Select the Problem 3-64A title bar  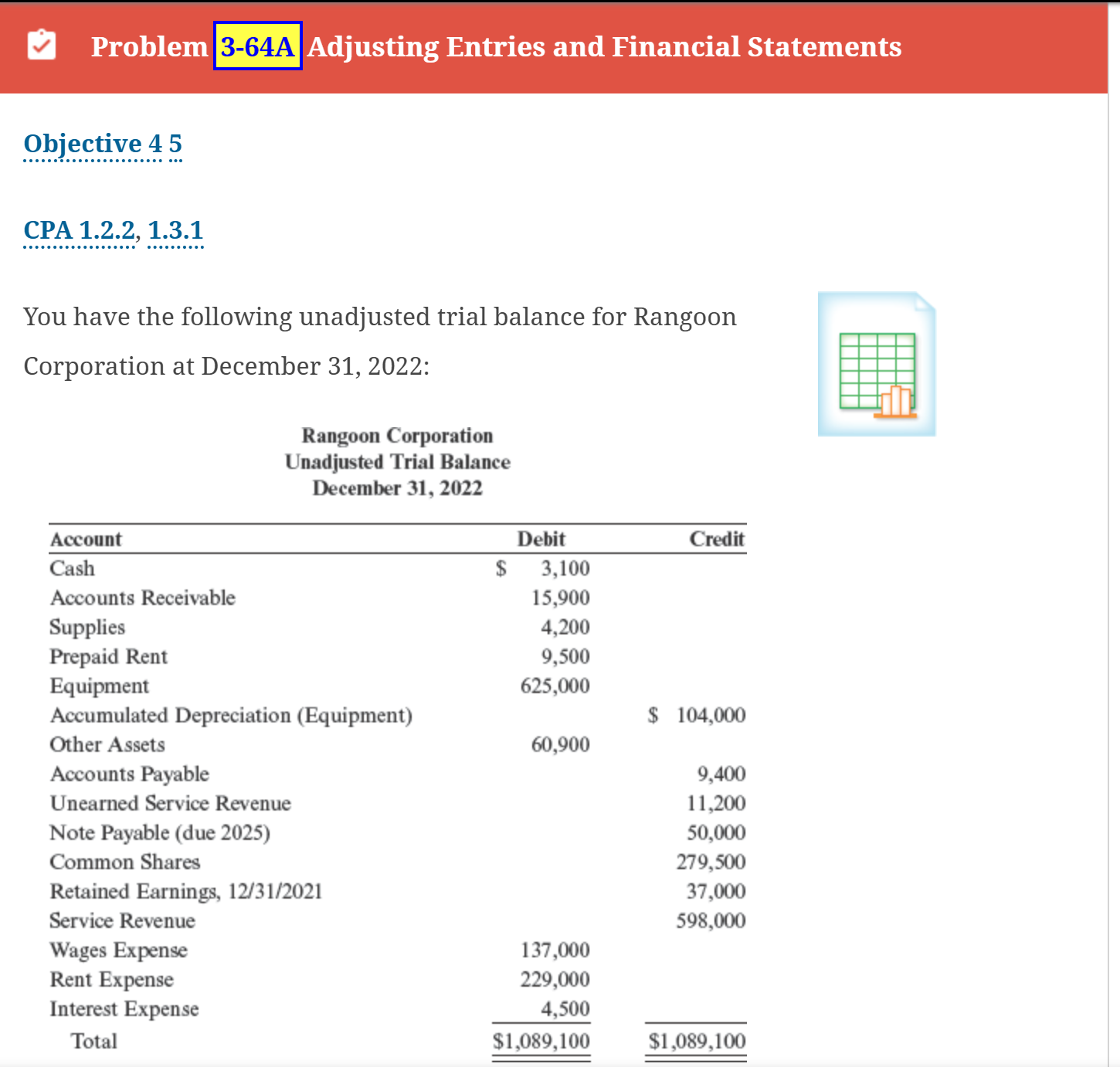pos(494,47)
